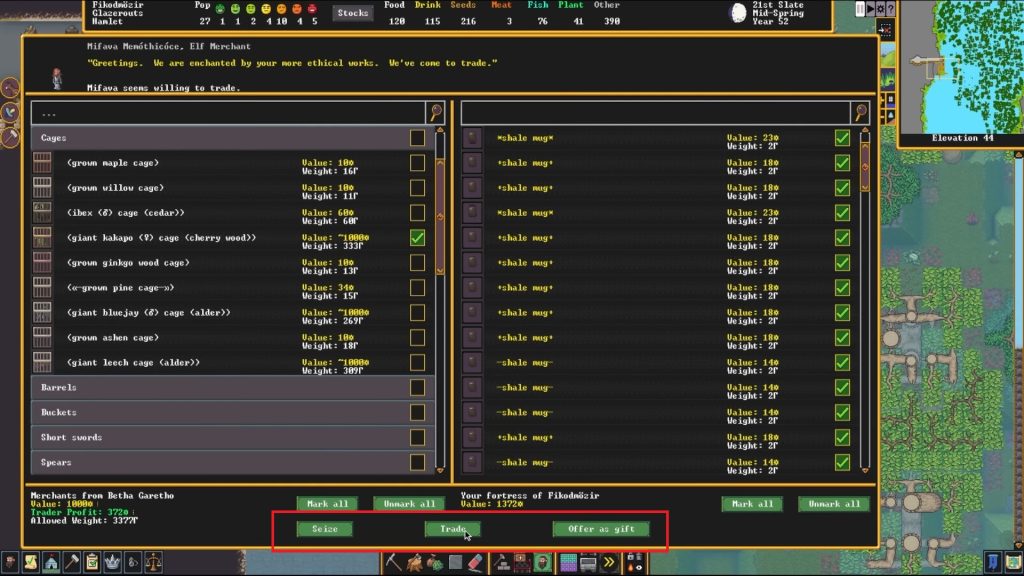Click the scroll-down arrow of merchant list
1024x576 pixels.
(440, 470)
